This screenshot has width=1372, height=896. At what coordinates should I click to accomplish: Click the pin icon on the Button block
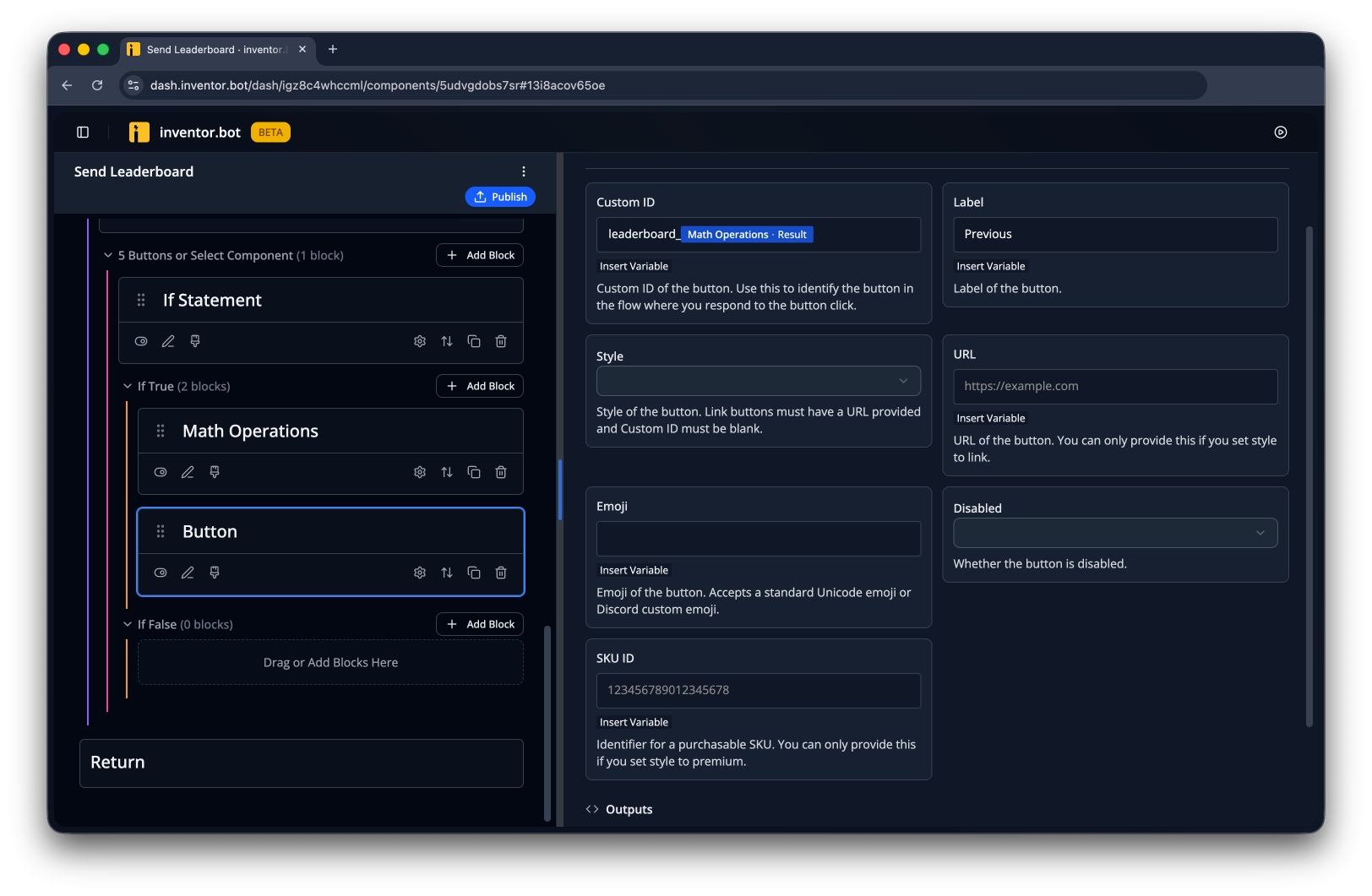pyautogui.click(x=215, y=573)
